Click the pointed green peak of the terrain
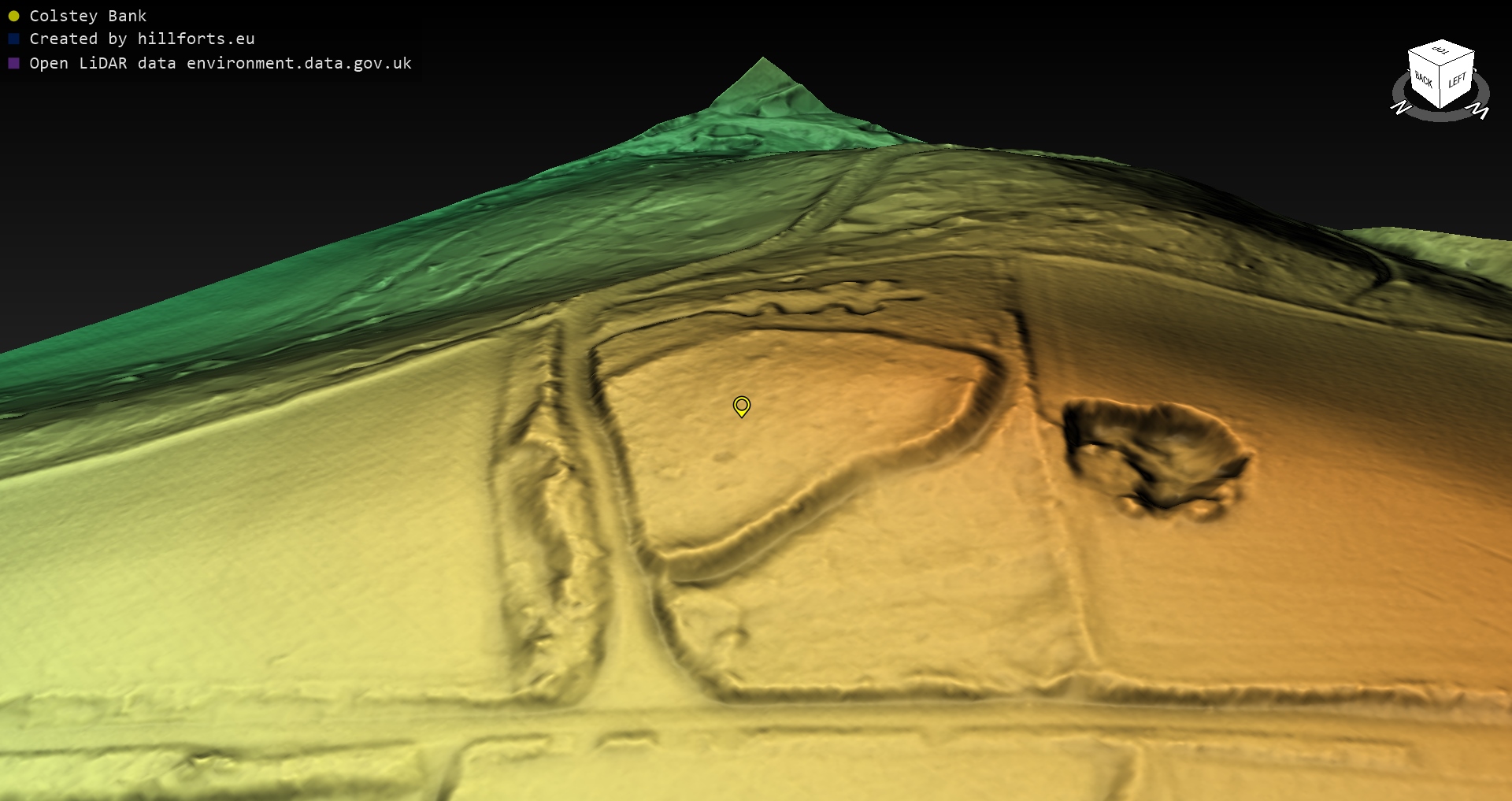Viewport: 1512px width, 801px height. tap(762, 75)
